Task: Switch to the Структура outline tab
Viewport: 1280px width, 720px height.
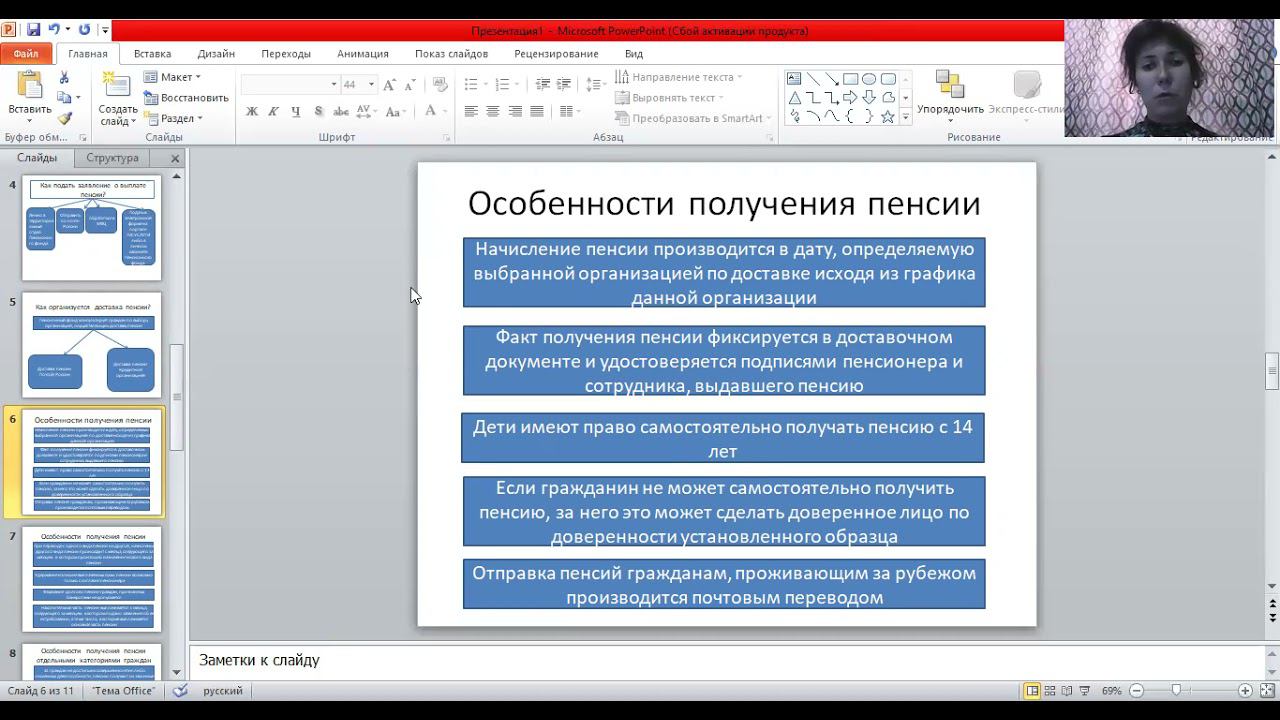Action: tap(112, 158)
